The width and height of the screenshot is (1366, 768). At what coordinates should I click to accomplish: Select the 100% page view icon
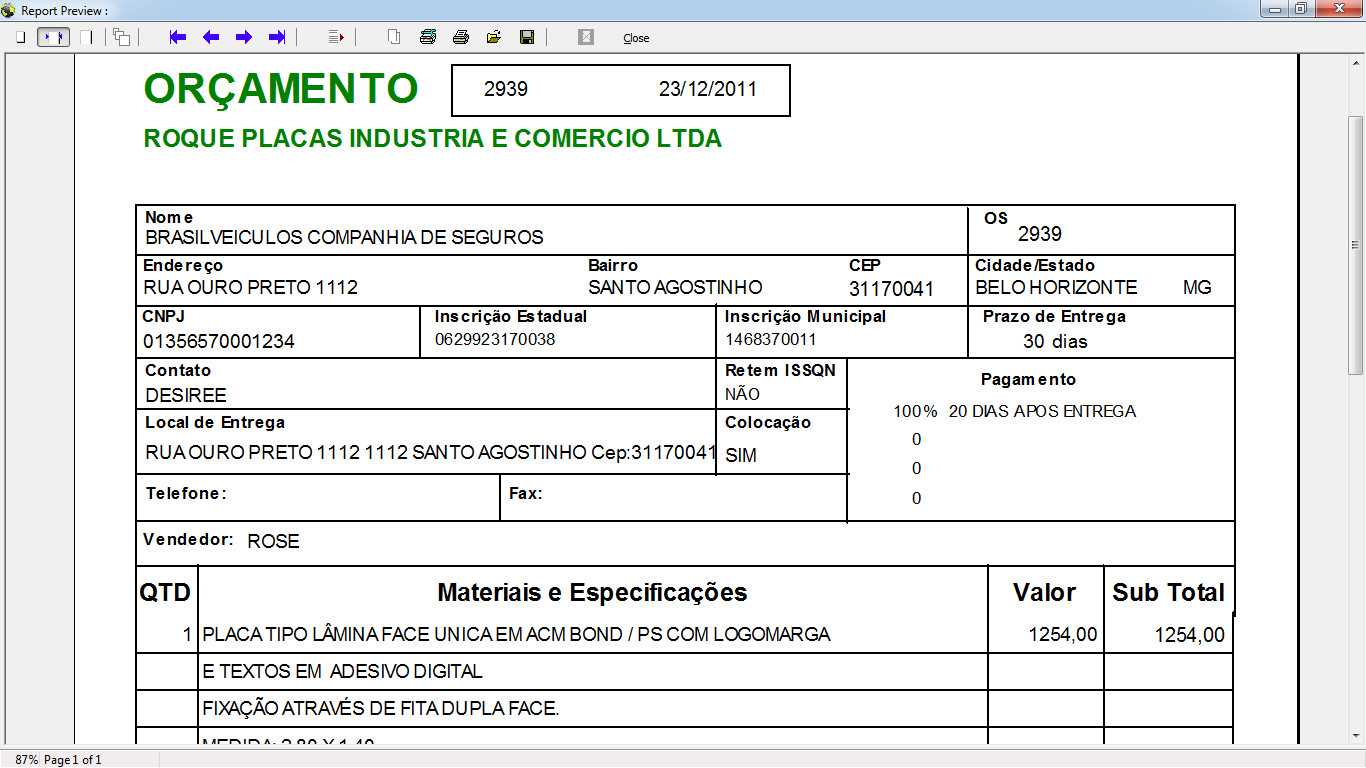coord(86,37)
